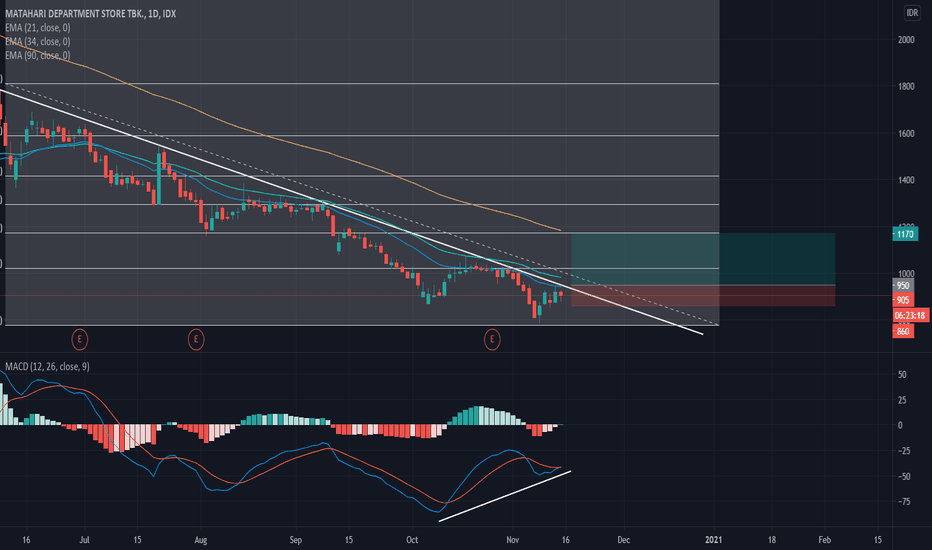Viewport: 932px width, 550px height.
Task: Click the 1800 price axis label
Action: pos(906,86)
